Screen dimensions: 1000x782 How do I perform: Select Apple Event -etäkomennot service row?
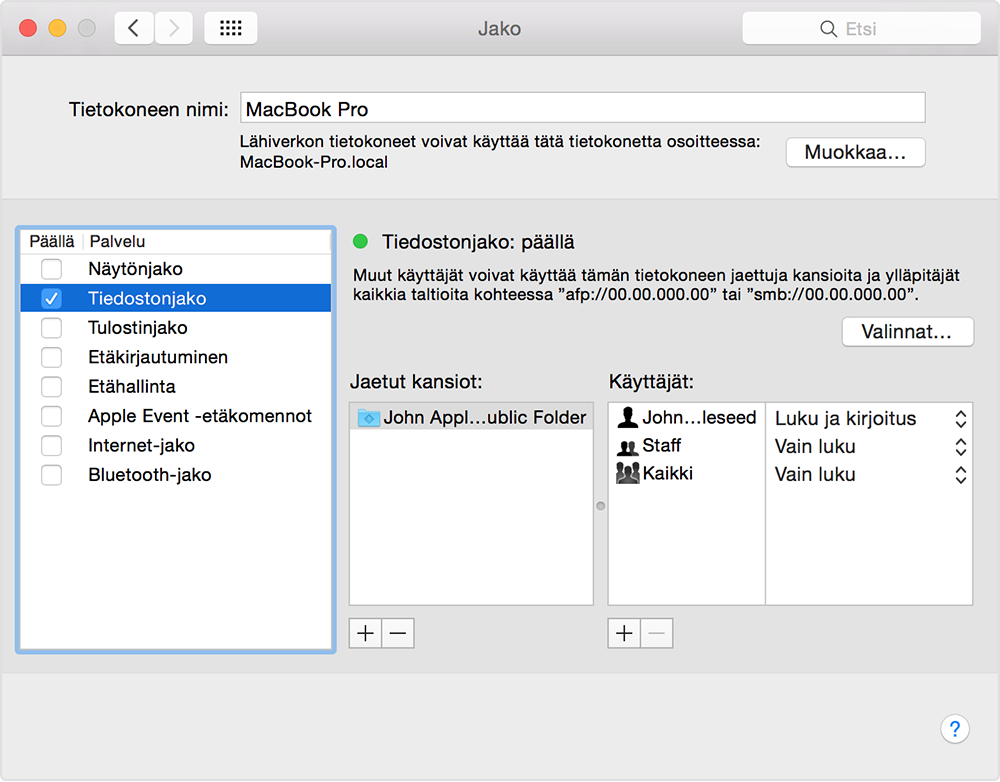(176, 416)
